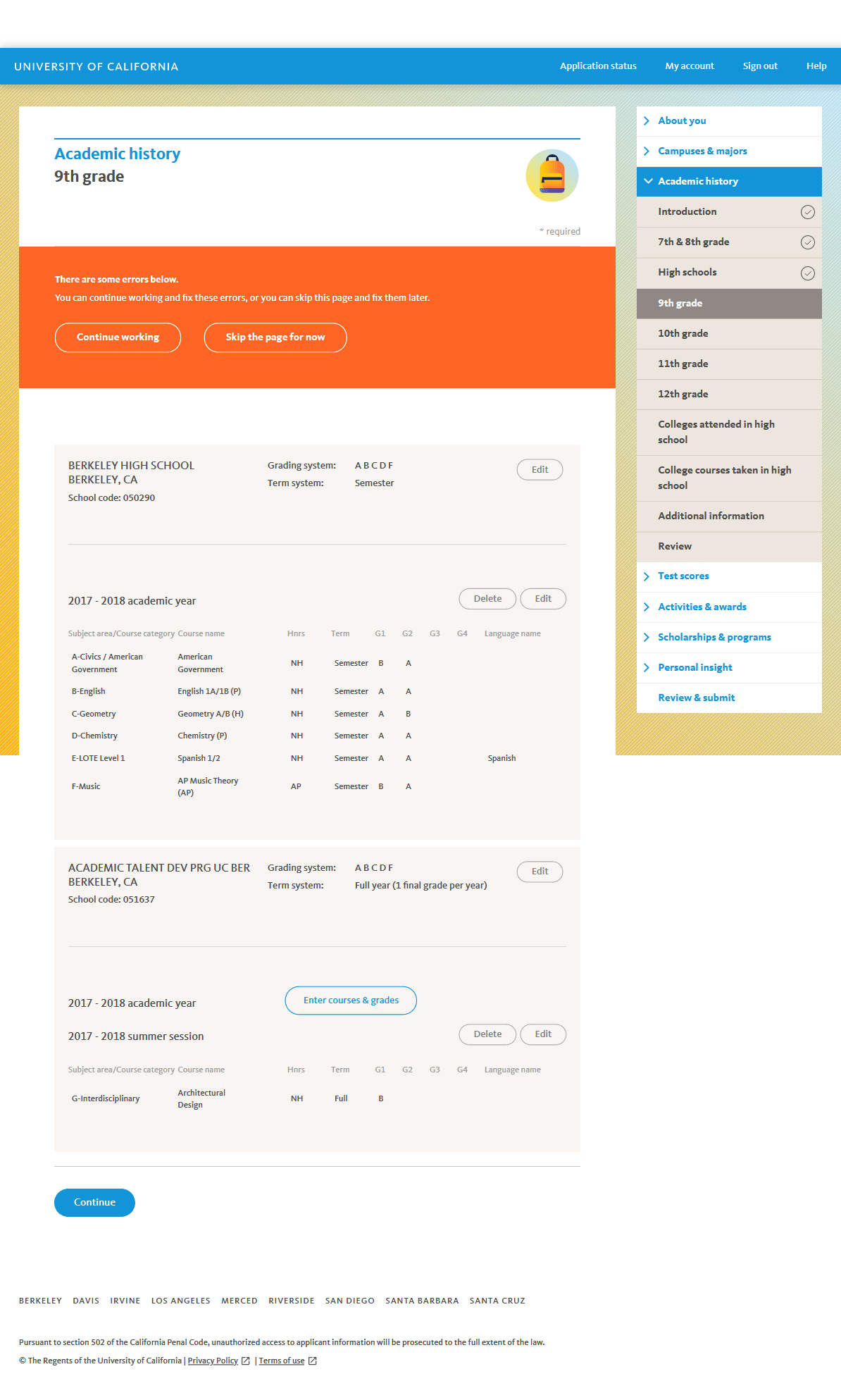
Task: Click the Chemistry (P) course name
Action: [202, 736]
